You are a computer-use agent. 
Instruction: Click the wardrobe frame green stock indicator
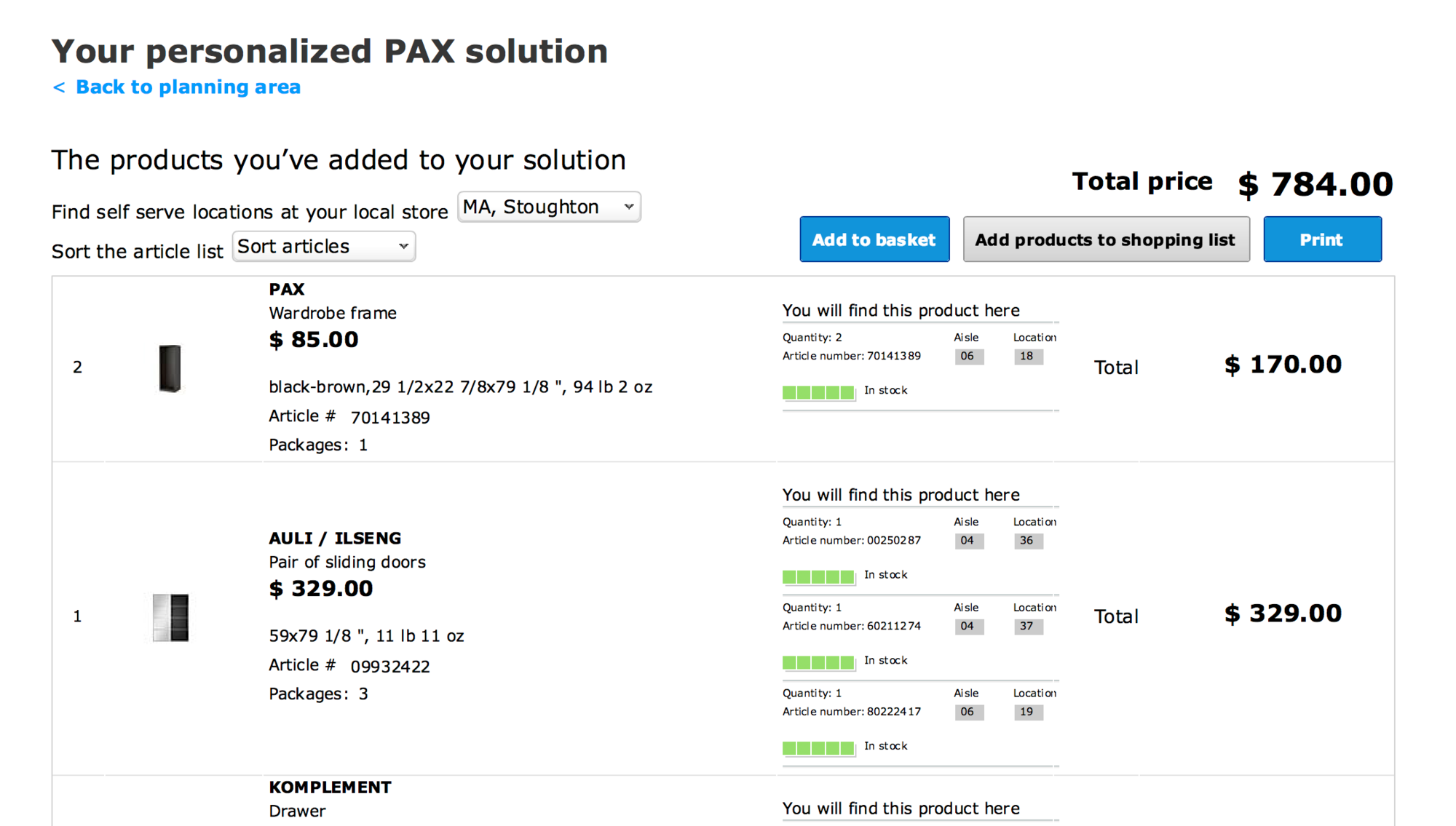818,392
